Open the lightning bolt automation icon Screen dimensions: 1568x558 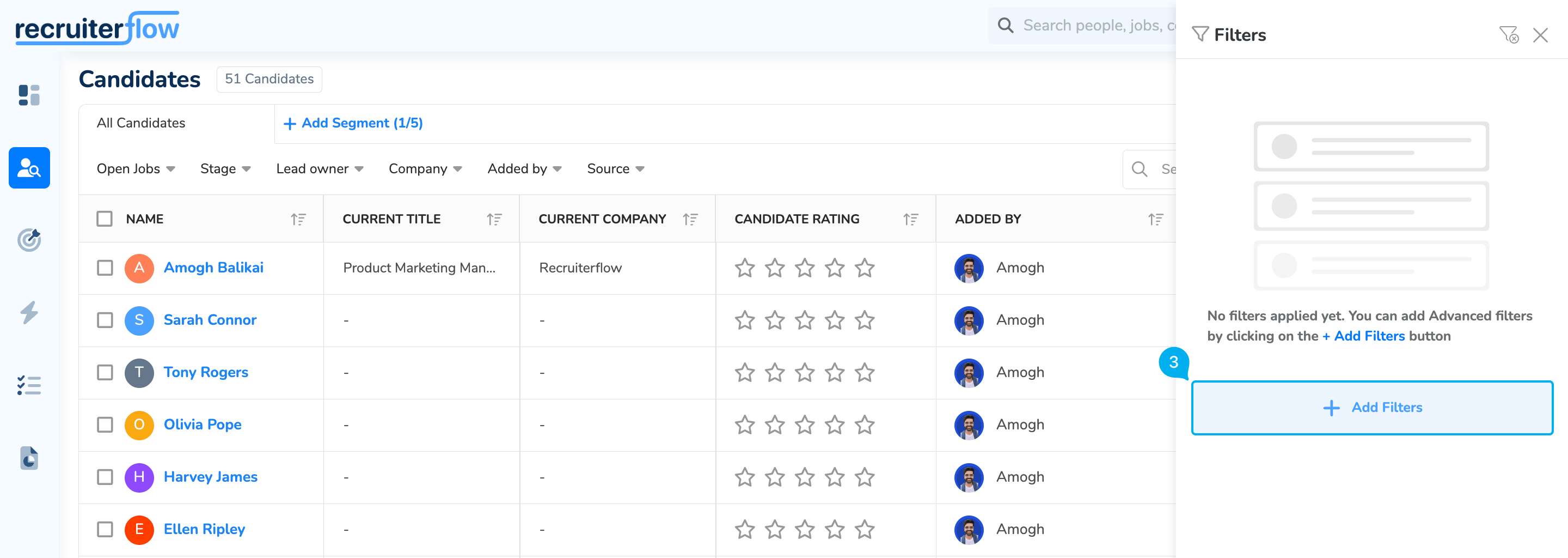click(x=29, y=312)
